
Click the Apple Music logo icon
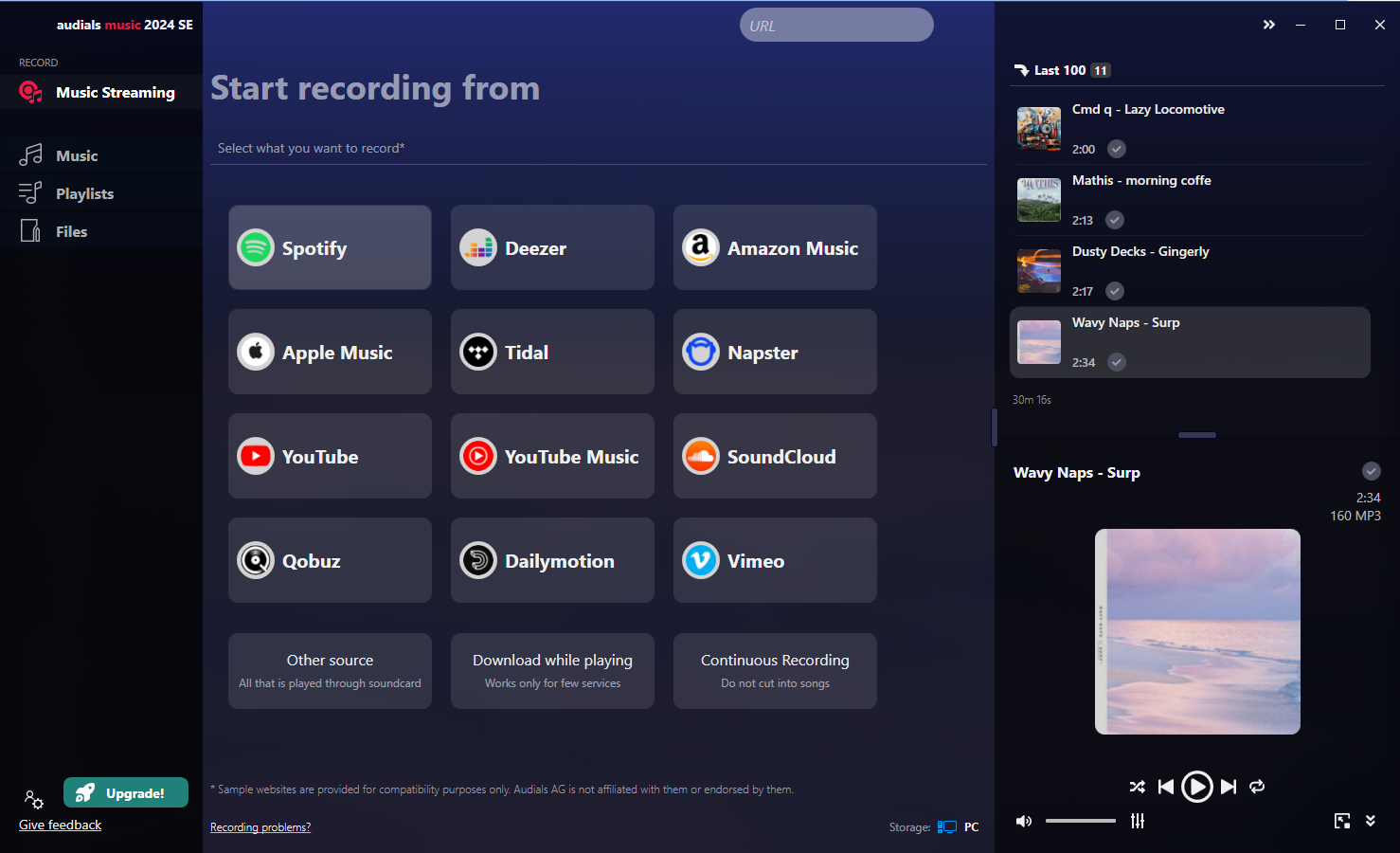pyautogui.click(x=256, y=353)
